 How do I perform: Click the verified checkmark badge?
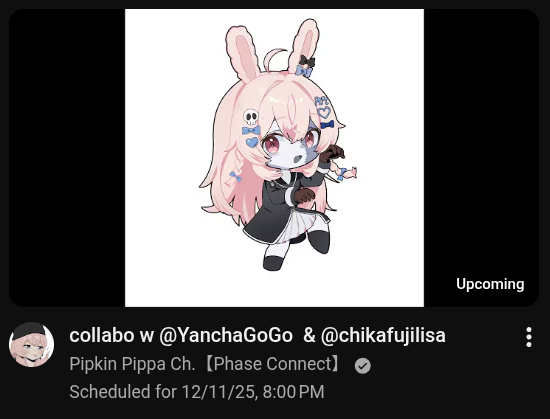362,366
